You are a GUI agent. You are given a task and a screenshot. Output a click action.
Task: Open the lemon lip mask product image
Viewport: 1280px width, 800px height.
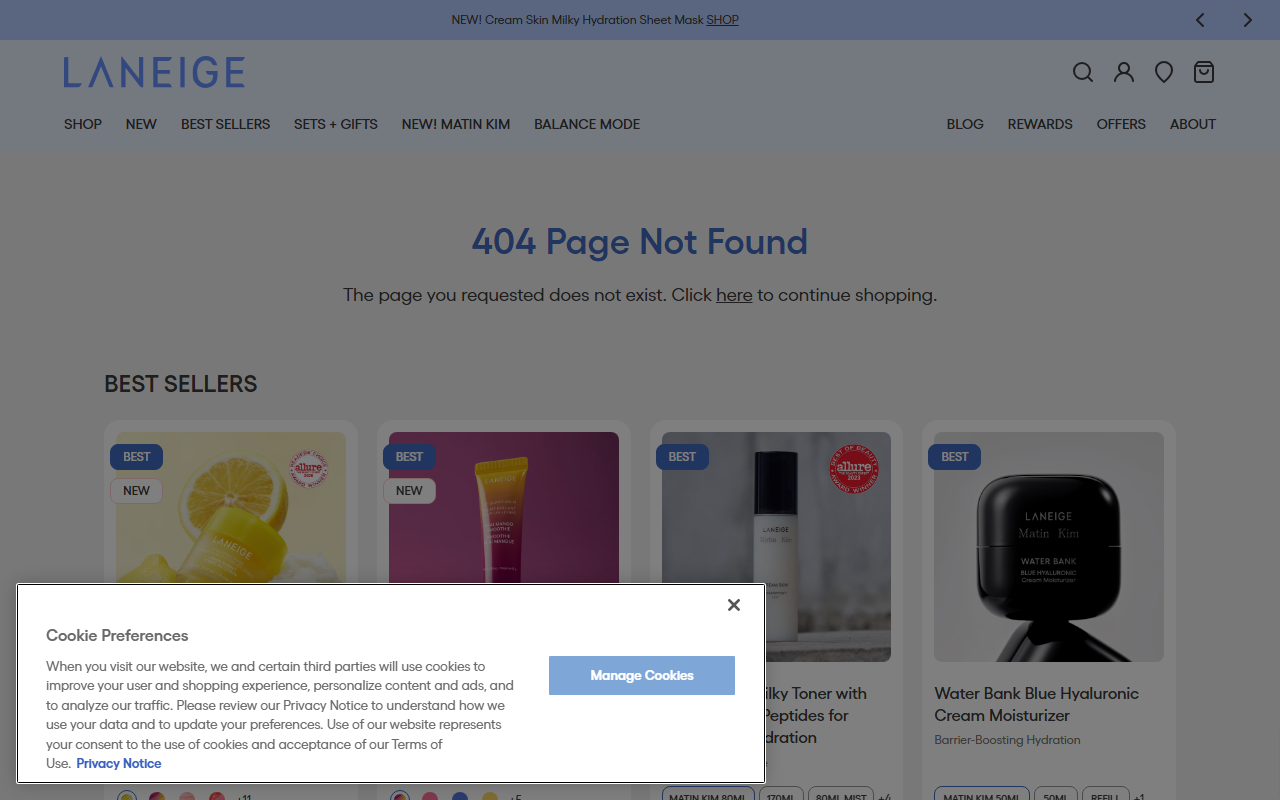[231, 508]
